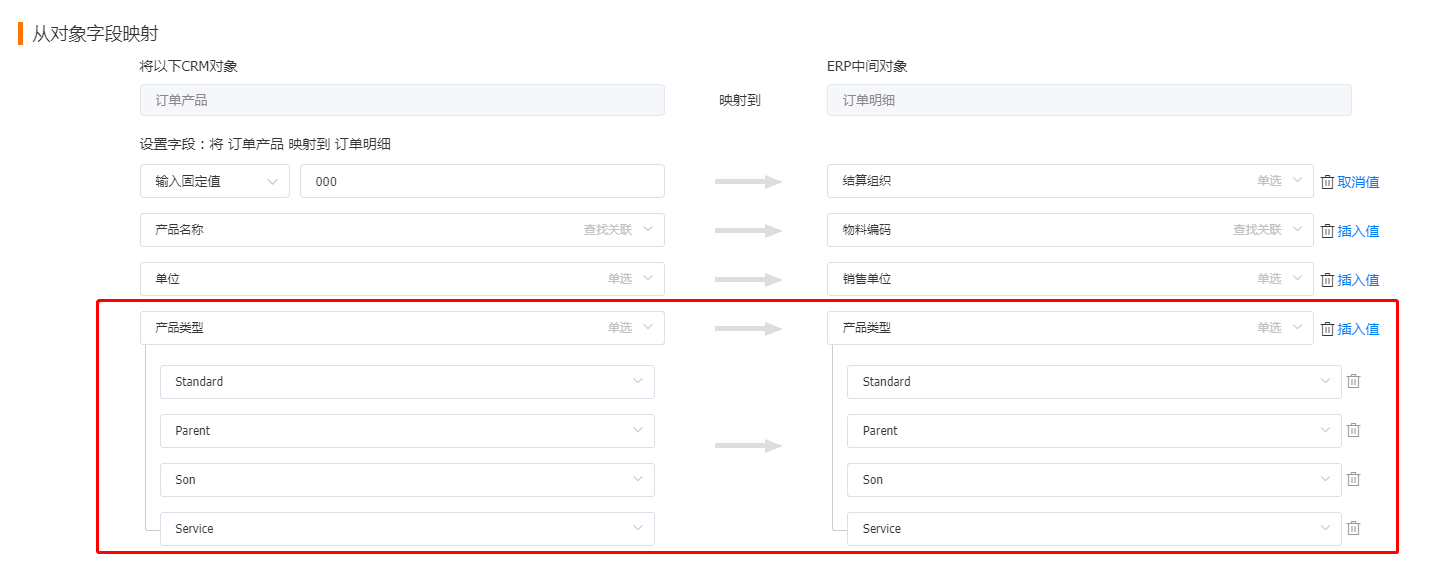The width and height of the screenshot is (1437, 572).
Task: Click 取消值 link for 结算组织
Action: tap(1359, 182)
